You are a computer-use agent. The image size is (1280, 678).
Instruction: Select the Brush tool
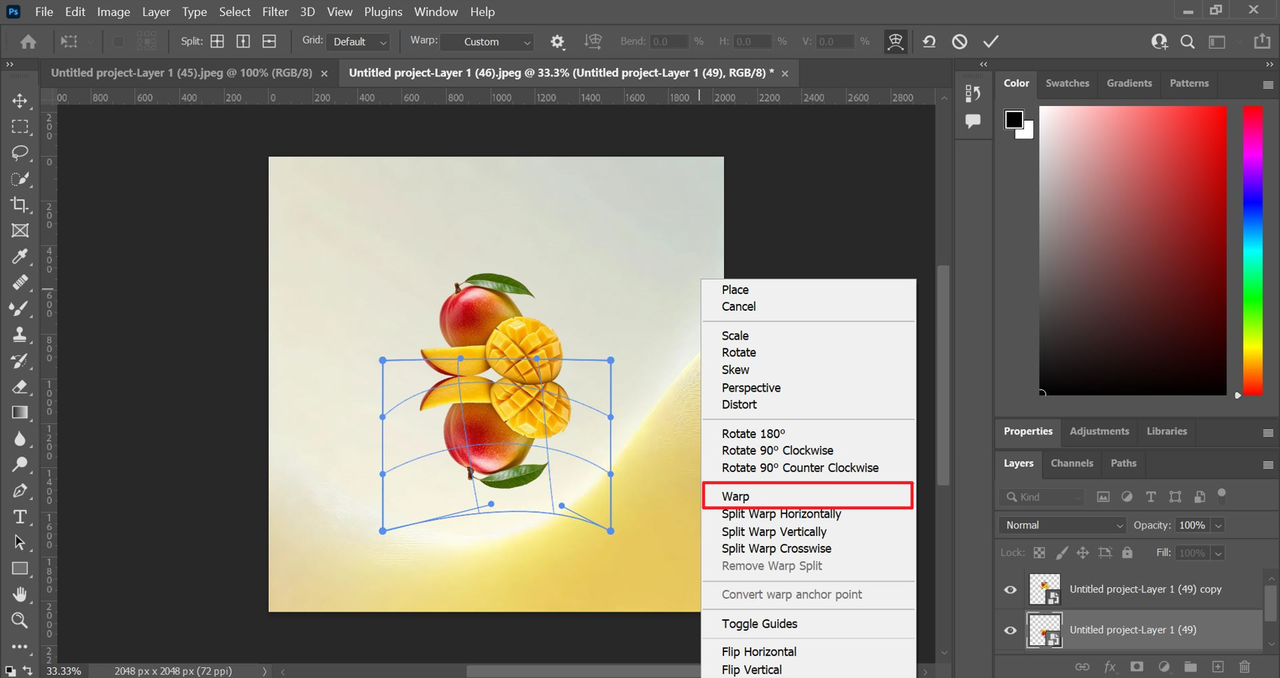click(19, 309)
